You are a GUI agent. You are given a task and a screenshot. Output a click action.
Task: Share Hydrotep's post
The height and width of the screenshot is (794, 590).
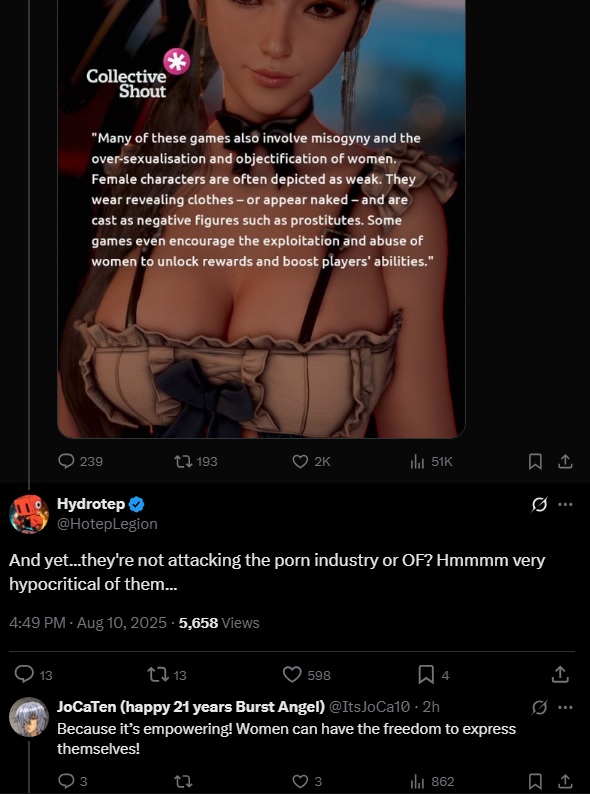click(560, 674)
